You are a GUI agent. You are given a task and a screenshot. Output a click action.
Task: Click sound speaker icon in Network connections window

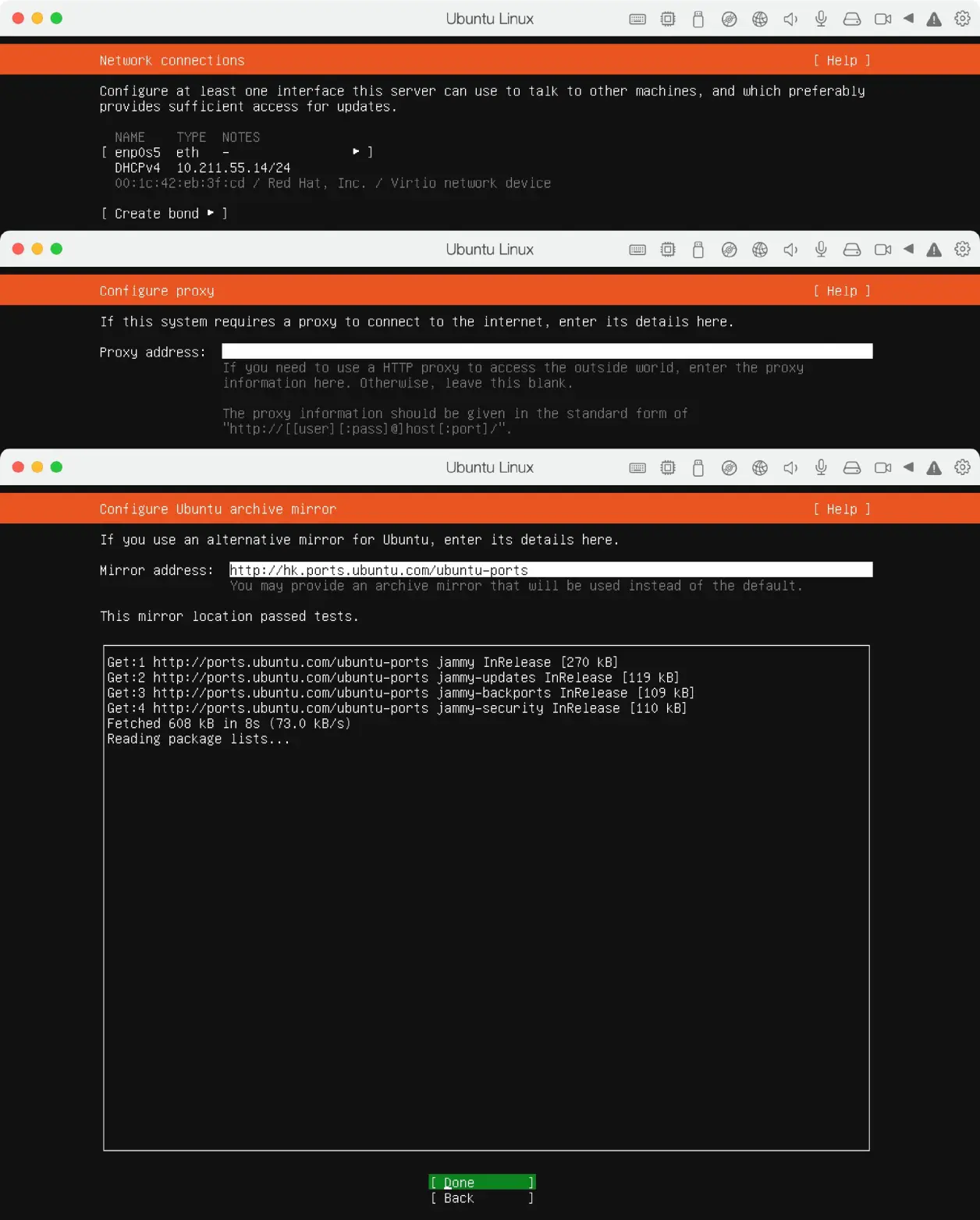[x=790, y=20]
